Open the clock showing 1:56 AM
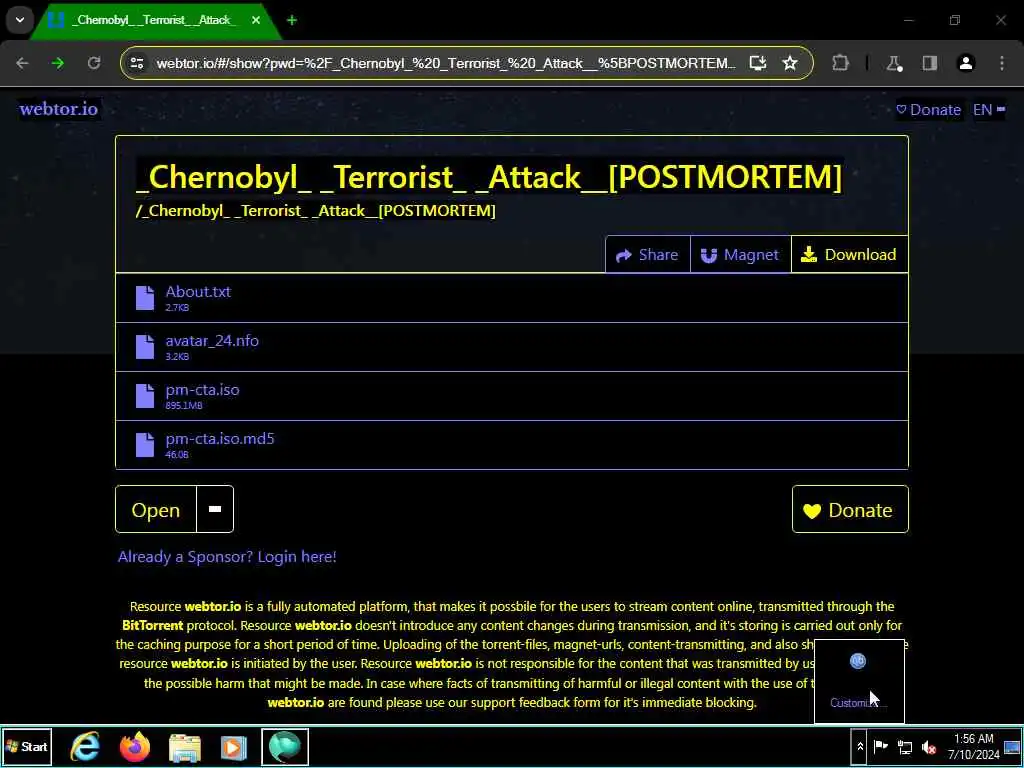Image resolution: width=1024 pixels, height=768 pixels. (974, 746)
